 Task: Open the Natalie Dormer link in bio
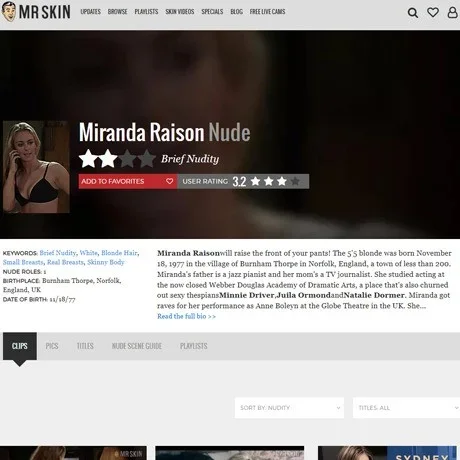click(x=374, y=295)
